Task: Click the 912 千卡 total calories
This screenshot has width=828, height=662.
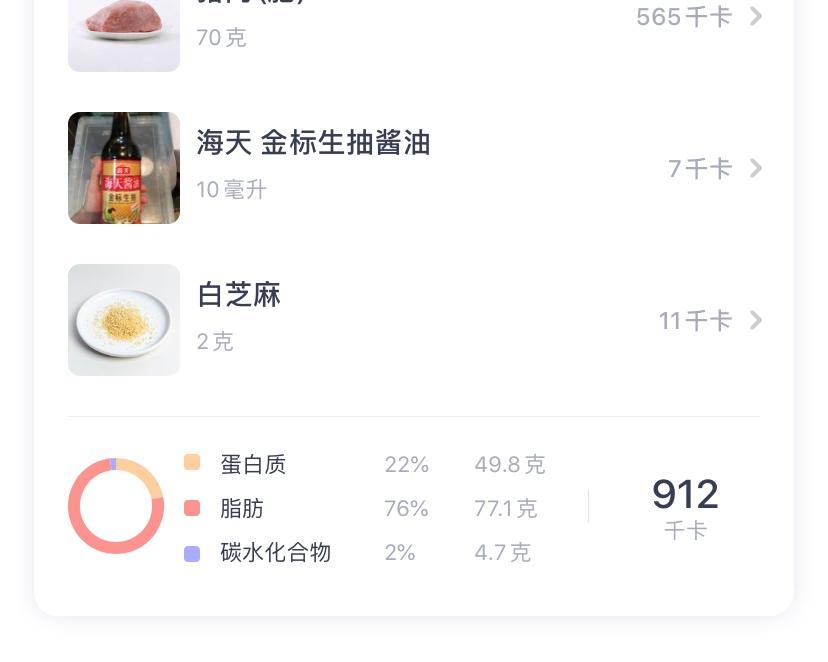Action: 685,506
